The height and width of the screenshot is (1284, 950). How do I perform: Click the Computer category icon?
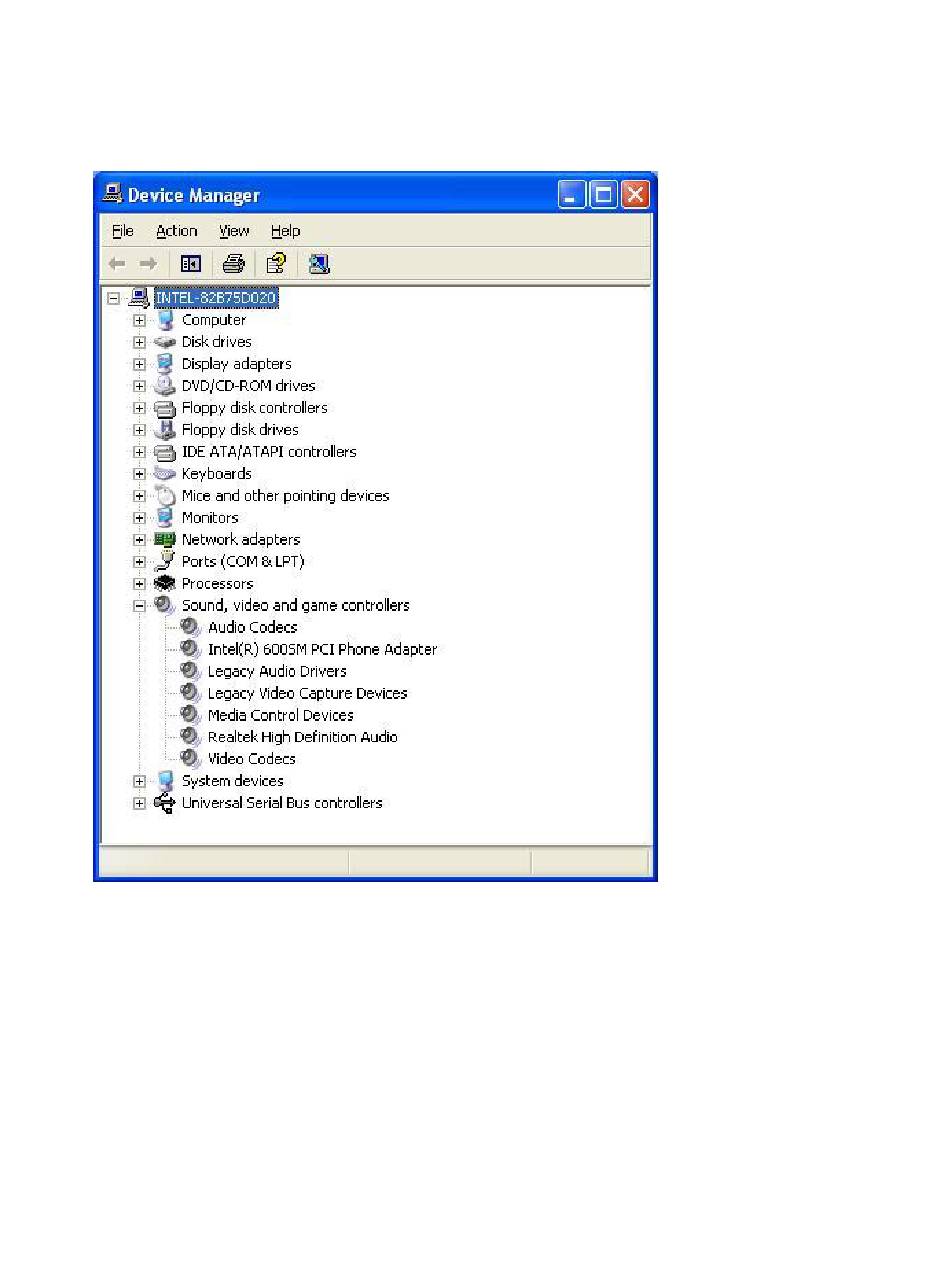(165, 320)
